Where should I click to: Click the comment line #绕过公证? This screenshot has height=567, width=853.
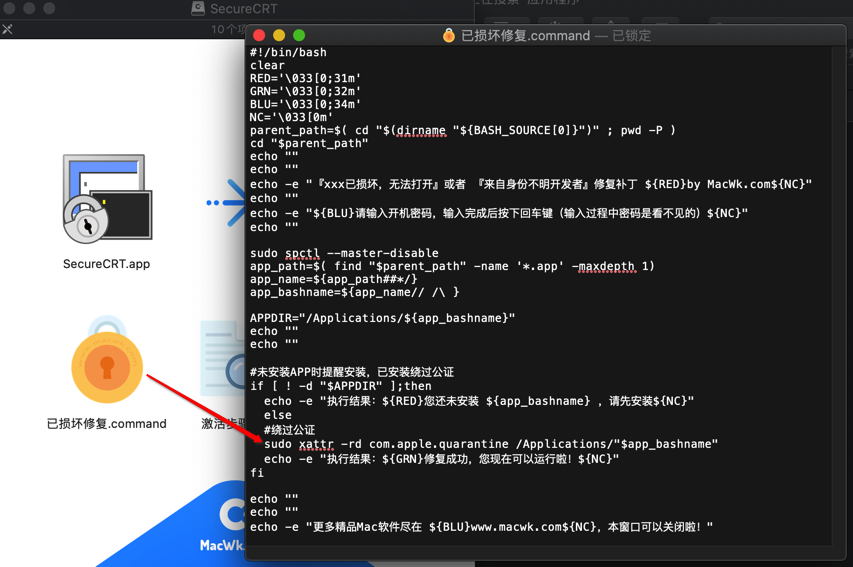click(289, 430)
